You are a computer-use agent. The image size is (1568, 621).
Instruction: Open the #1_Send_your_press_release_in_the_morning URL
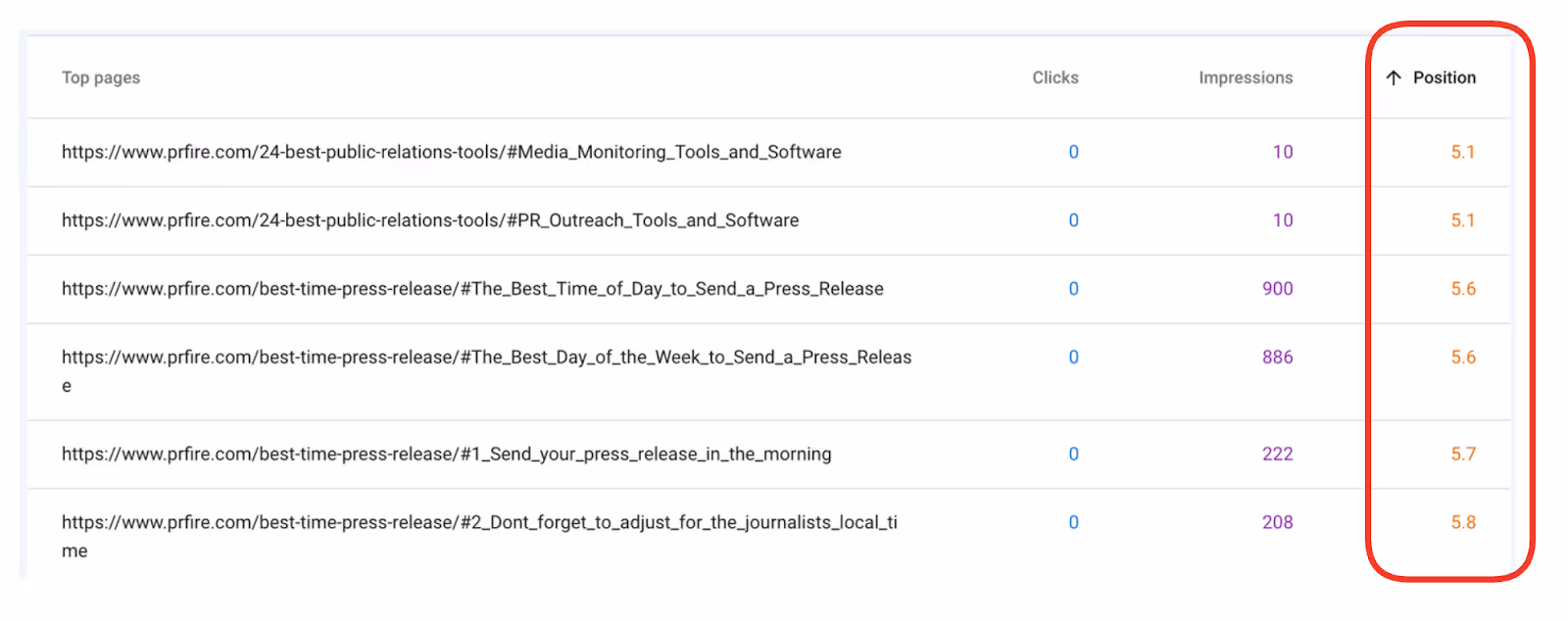447,454
